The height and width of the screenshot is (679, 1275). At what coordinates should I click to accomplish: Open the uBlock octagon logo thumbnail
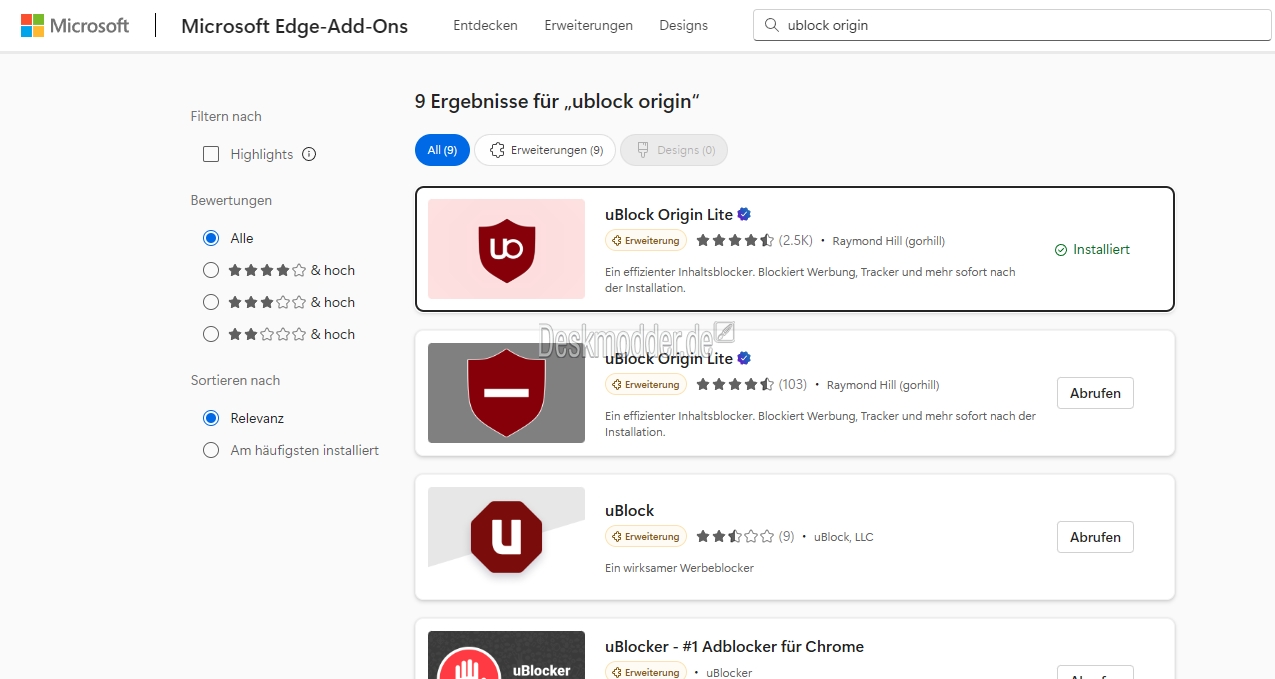click(x=506, y=537)
